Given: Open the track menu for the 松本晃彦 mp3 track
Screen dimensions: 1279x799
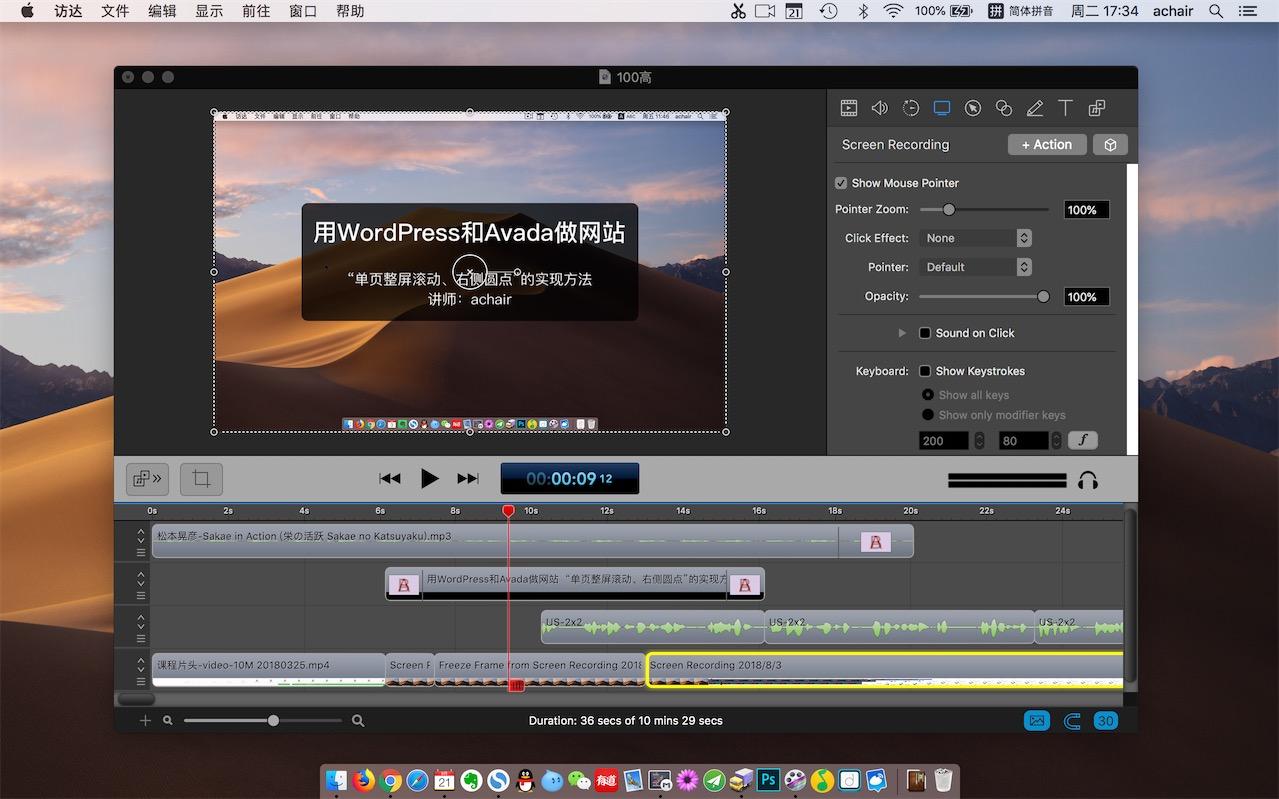Looking at the screenshot, I should 141,552.
